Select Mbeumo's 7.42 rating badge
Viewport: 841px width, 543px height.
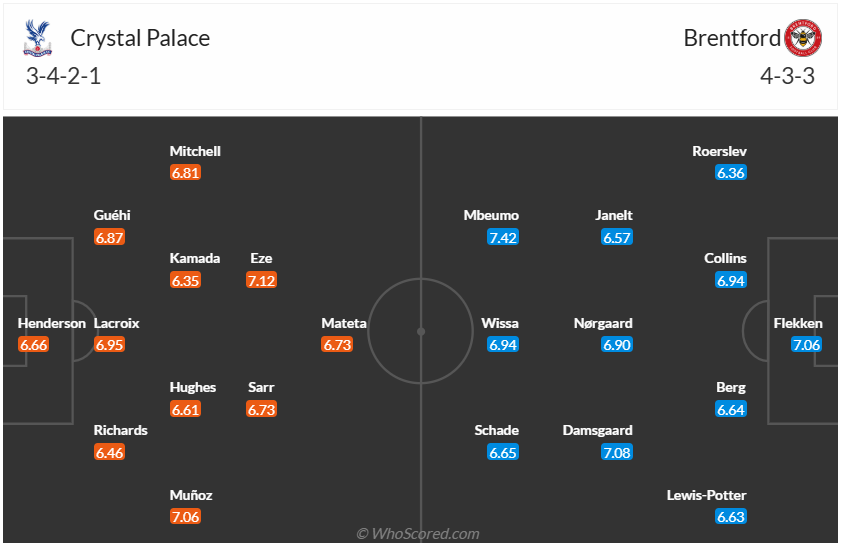pyautogui.click(x=504, y=237)
